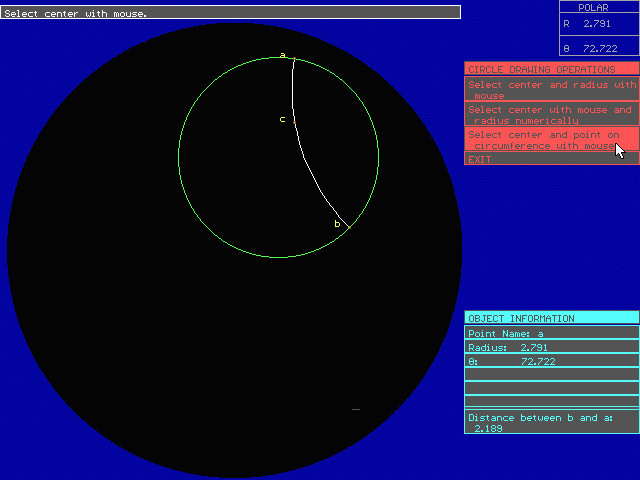The image size is (640, 480).
Task: Click the OBJECT INFORMATION header
Action: (552, 318)
